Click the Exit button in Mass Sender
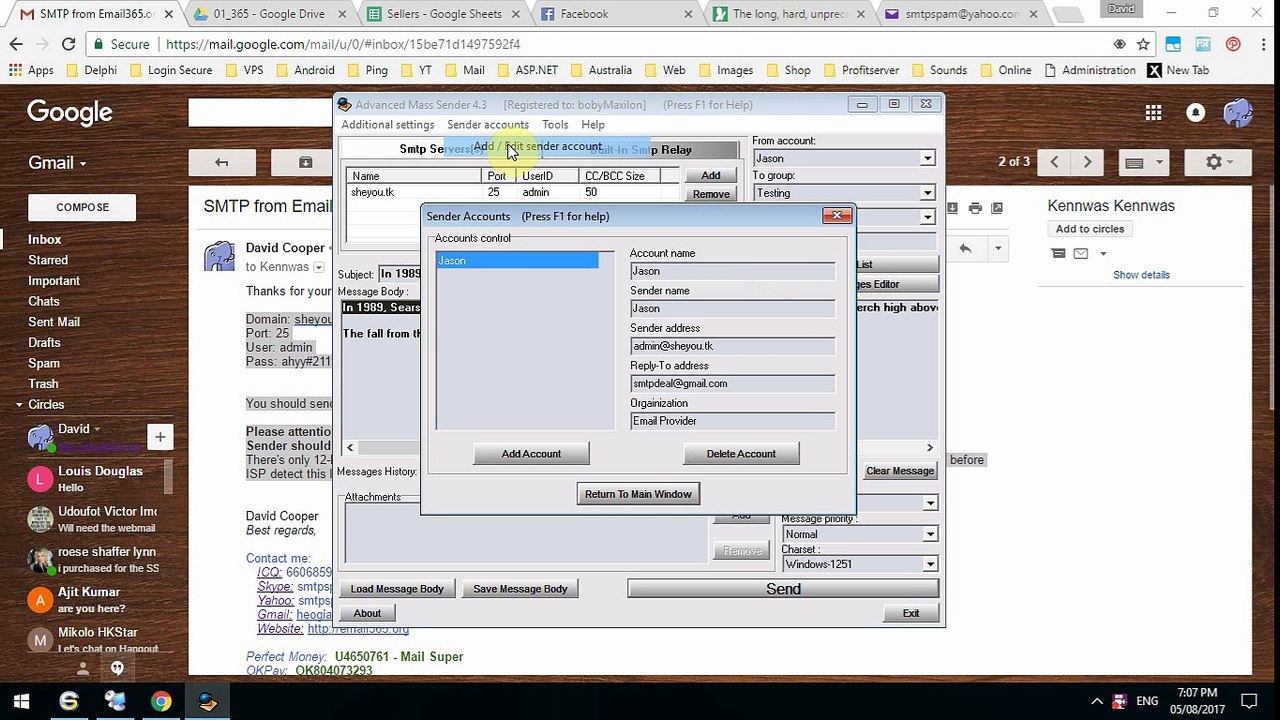 click(911, 614)
